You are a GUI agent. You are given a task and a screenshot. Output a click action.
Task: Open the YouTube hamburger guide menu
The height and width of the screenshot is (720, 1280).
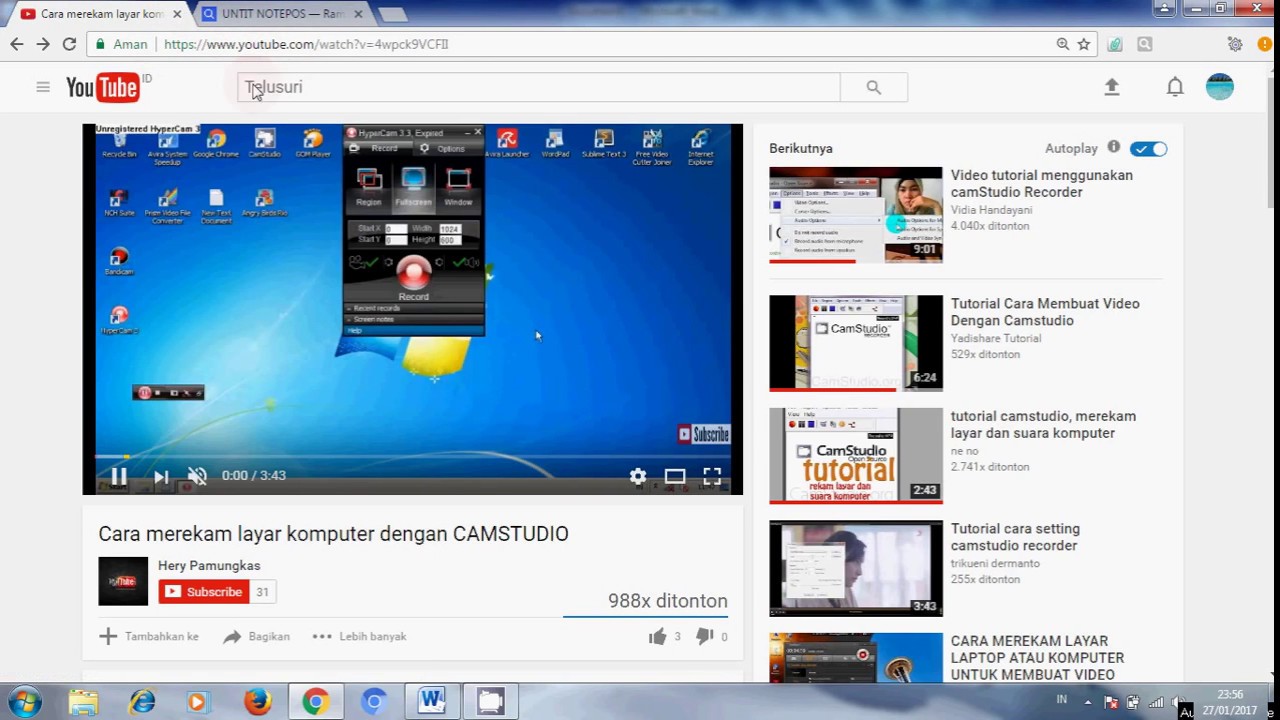tap(43, 87)
